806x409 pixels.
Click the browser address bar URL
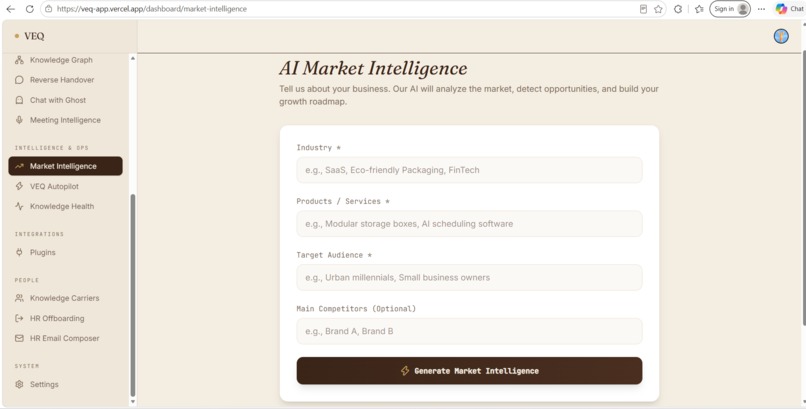152,9
